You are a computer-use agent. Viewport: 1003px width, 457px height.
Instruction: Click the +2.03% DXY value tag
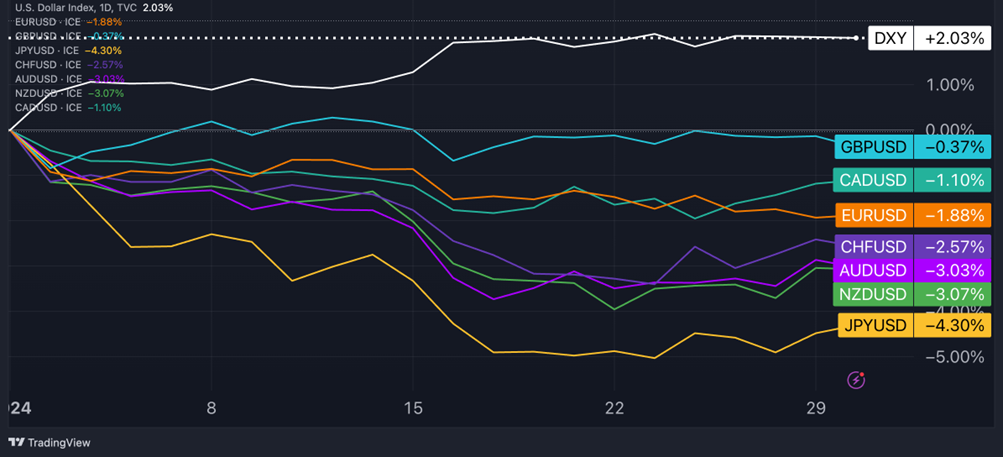tap(952, 38)
